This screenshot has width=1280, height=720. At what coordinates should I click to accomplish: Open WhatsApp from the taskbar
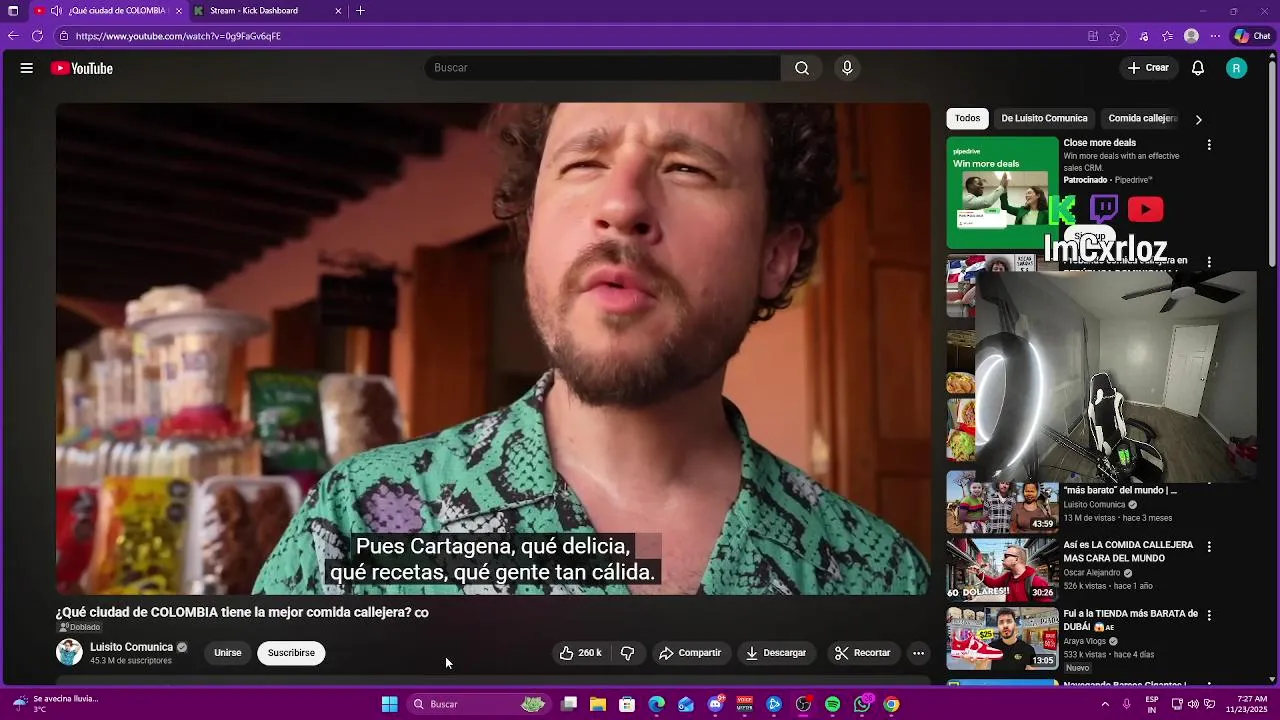pyautogui.click(x=862, y=704)
